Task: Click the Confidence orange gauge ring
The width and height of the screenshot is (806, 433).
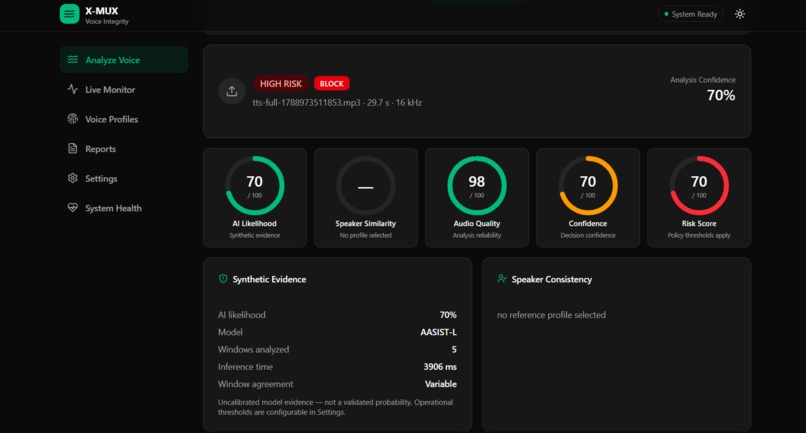Action: click(x=588, y=186)
